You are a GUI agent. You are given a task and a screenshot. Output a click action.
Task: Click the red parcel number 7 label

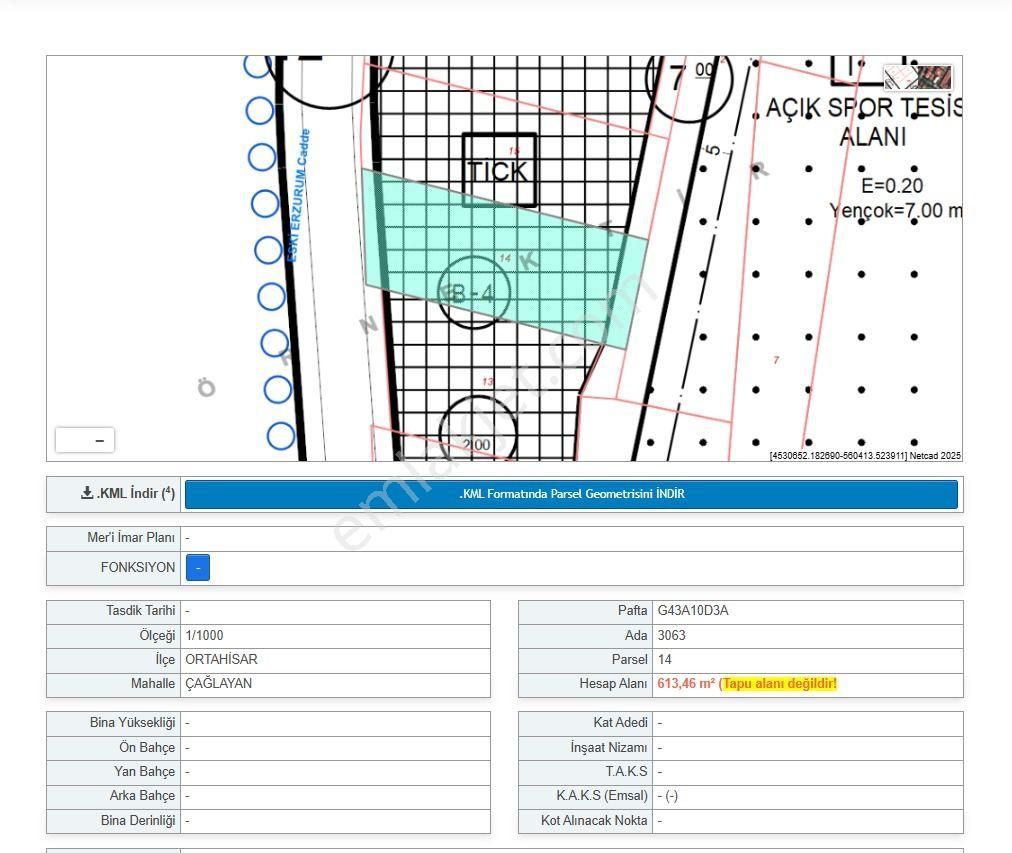tap(776, 360)
